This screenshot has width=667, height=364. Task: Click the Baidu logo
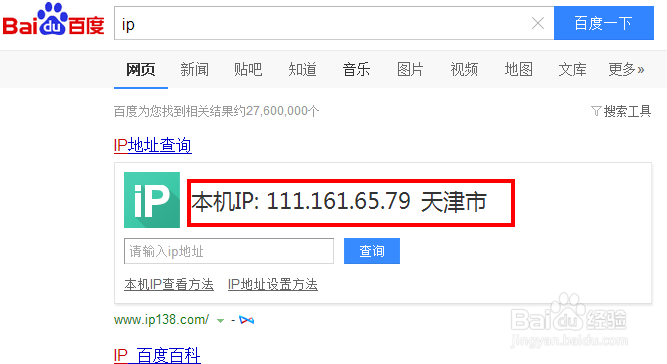[x=54, y=20]
